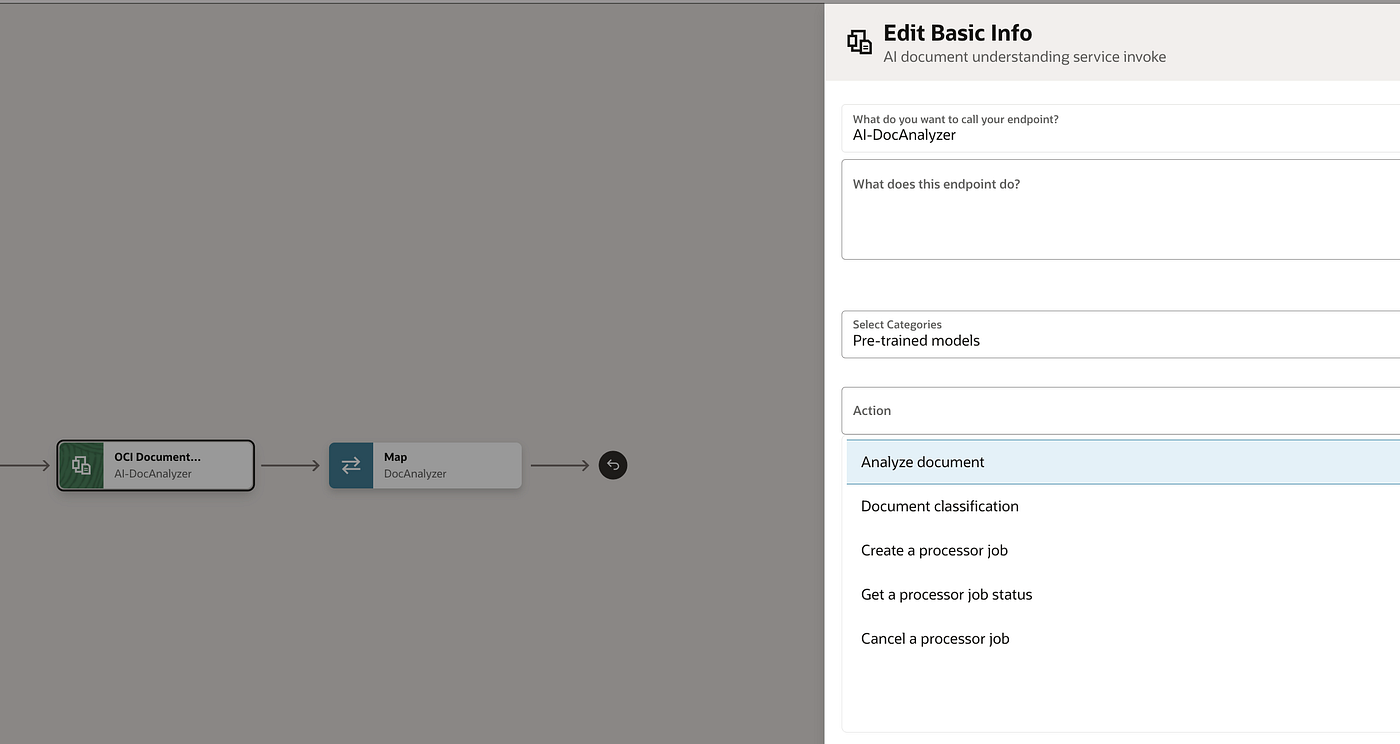Click the Edit Basic Info panel title
Viewport: 1400px width, 744px height.
coord(957,33)
